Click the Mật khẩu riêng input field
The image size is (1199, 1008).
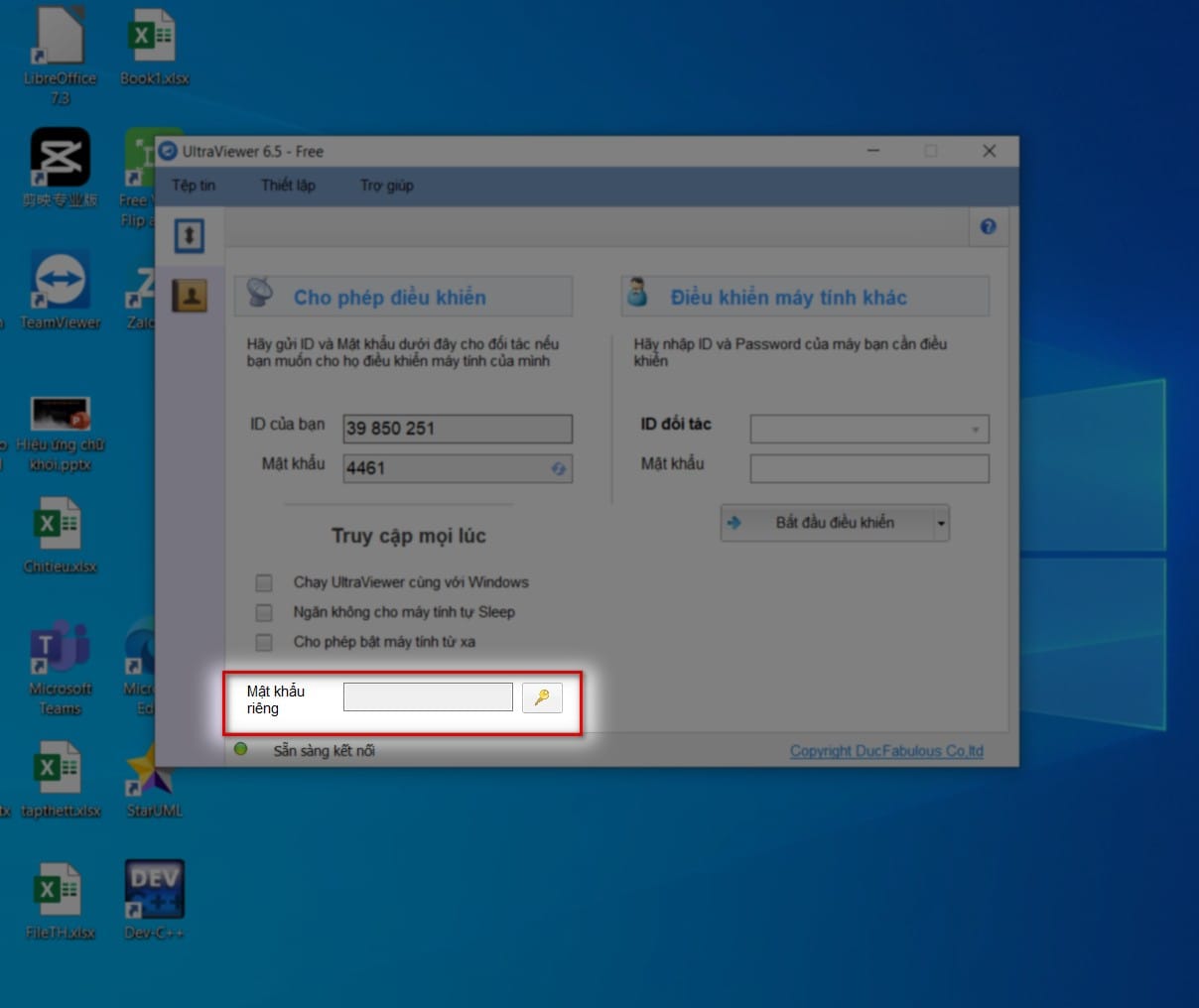point(428,697)
